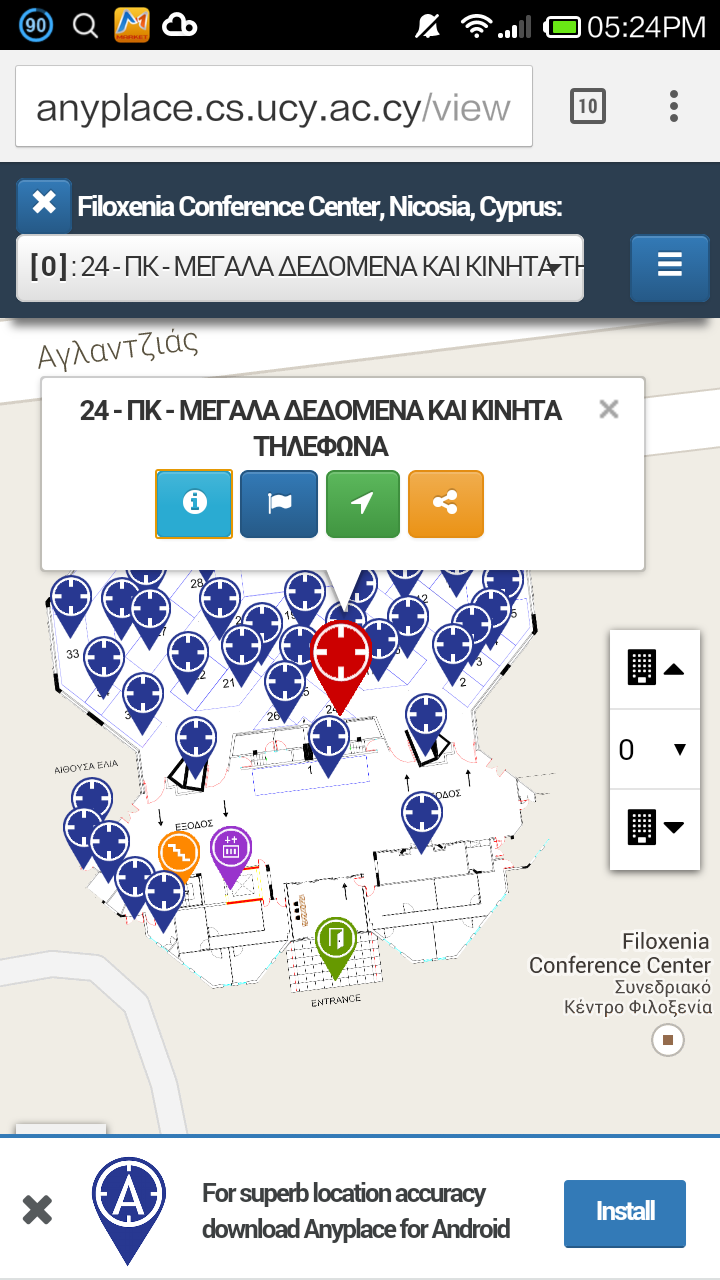The image size is (720, 1280).
Task: Tap the blue marker below the ΟΔΟΣ label
Action: point(422,822)
